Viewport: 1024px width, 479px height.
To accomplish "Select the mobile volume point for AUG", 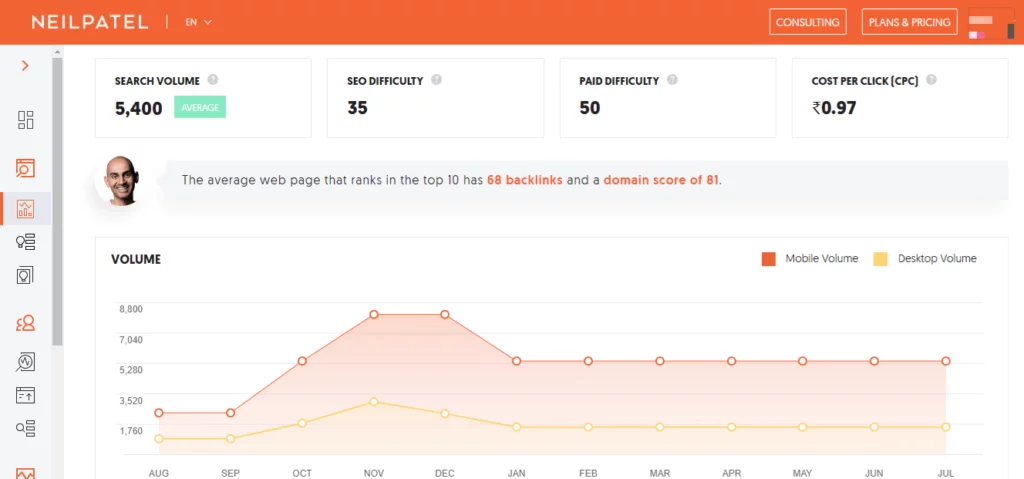I will [x=159, y=413].
